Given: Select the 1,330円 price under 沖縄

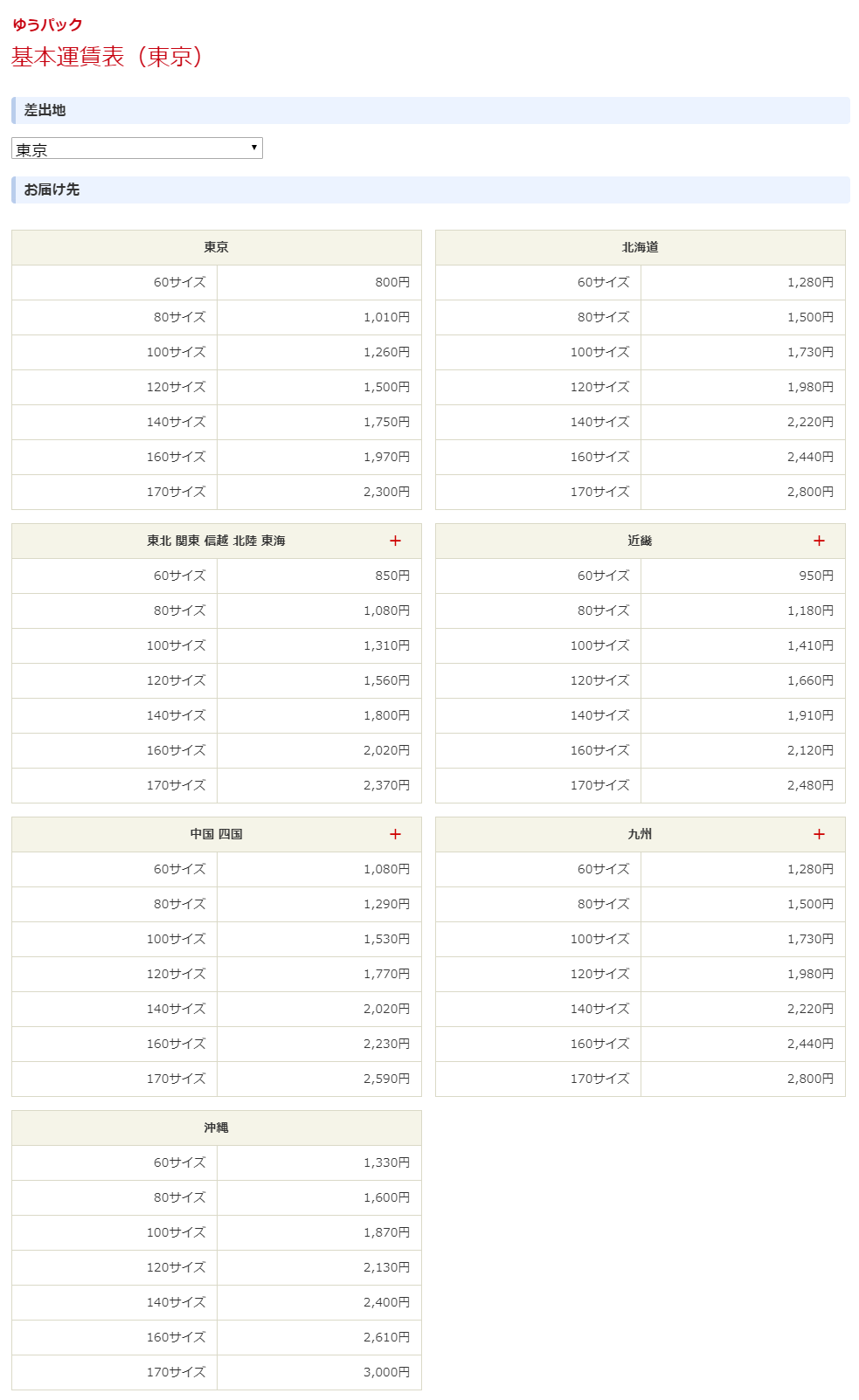Looking at the screenshot, I should [386, 1162].
